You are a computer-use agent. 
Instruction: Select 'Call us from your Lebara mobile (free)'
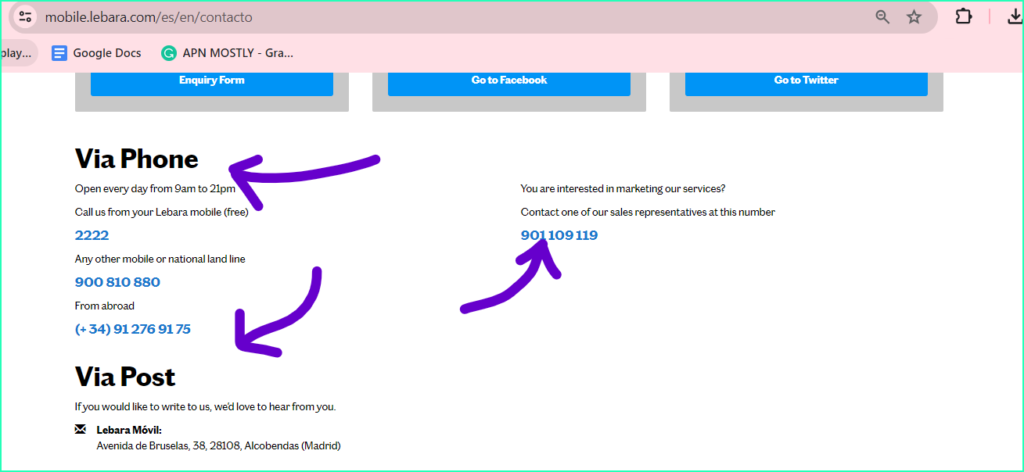pos(161,212)
